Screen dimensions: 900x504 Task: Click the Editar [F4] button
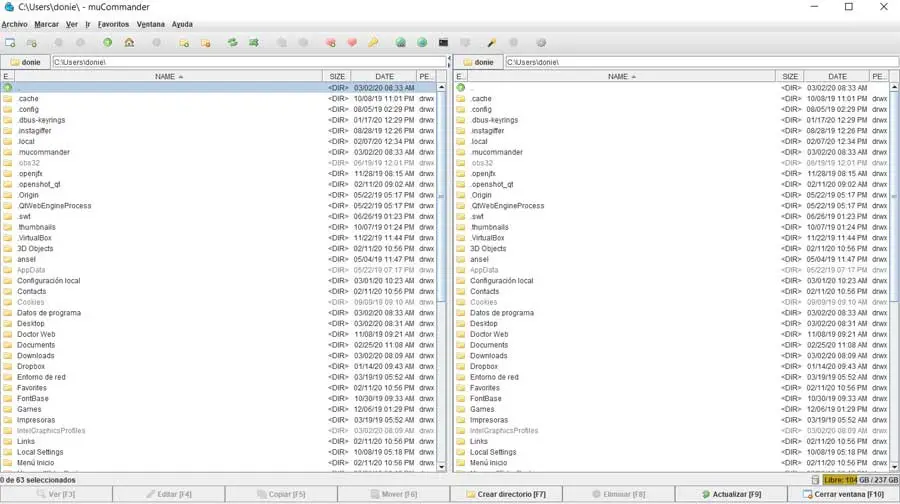(169, 494)
